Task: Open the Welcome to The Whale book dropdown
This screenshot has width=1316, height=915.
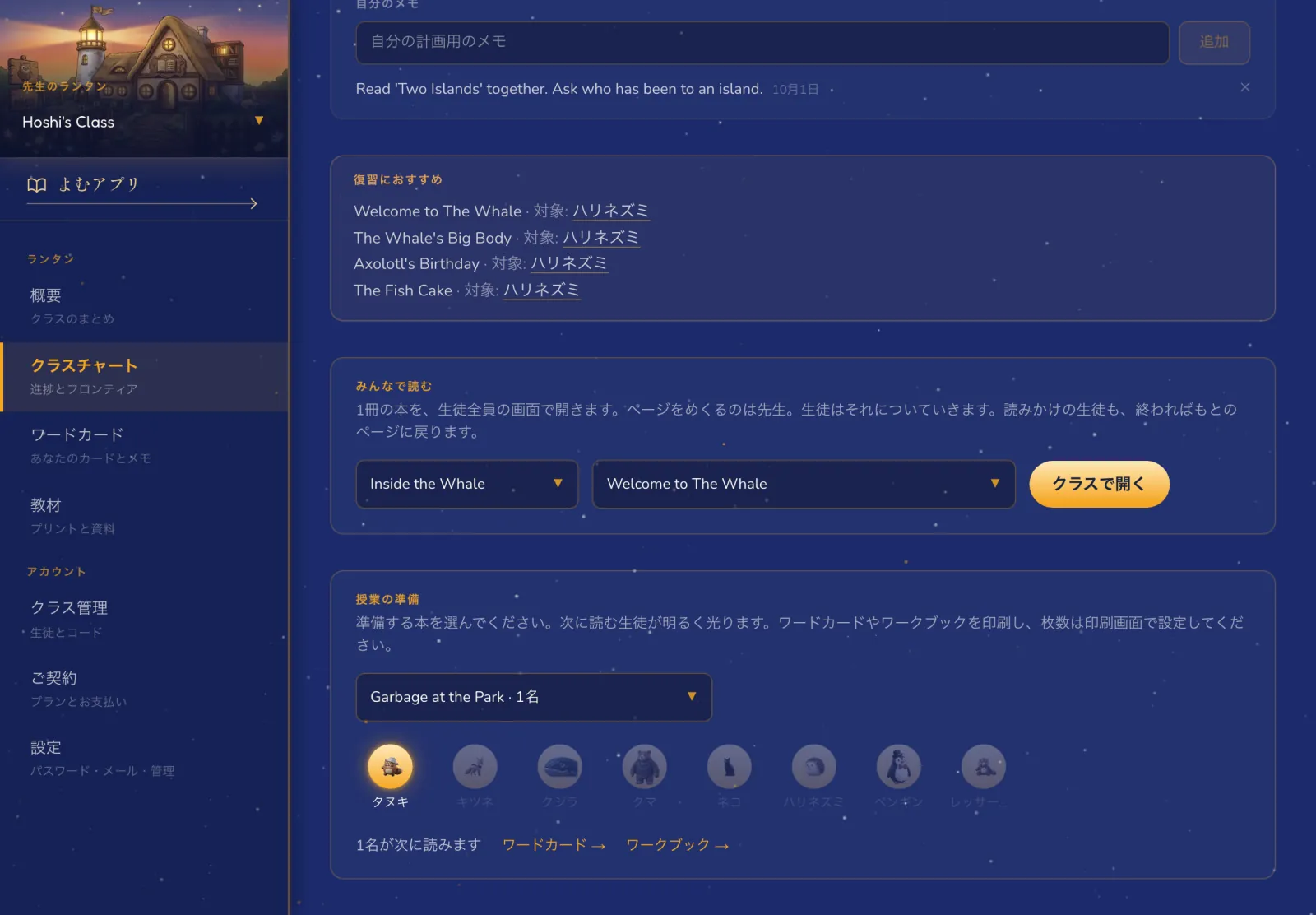Action: [804, 484]
